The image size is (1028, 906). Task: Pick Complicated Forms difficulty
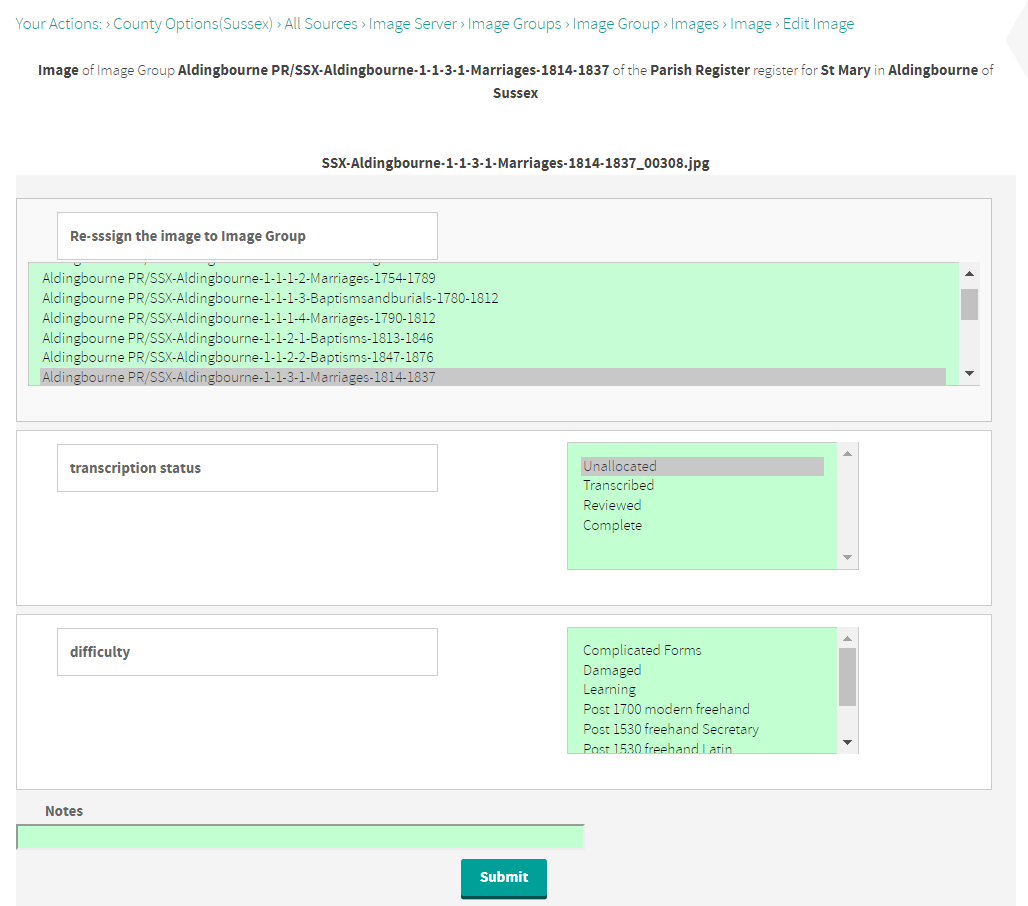click(642, 650)
